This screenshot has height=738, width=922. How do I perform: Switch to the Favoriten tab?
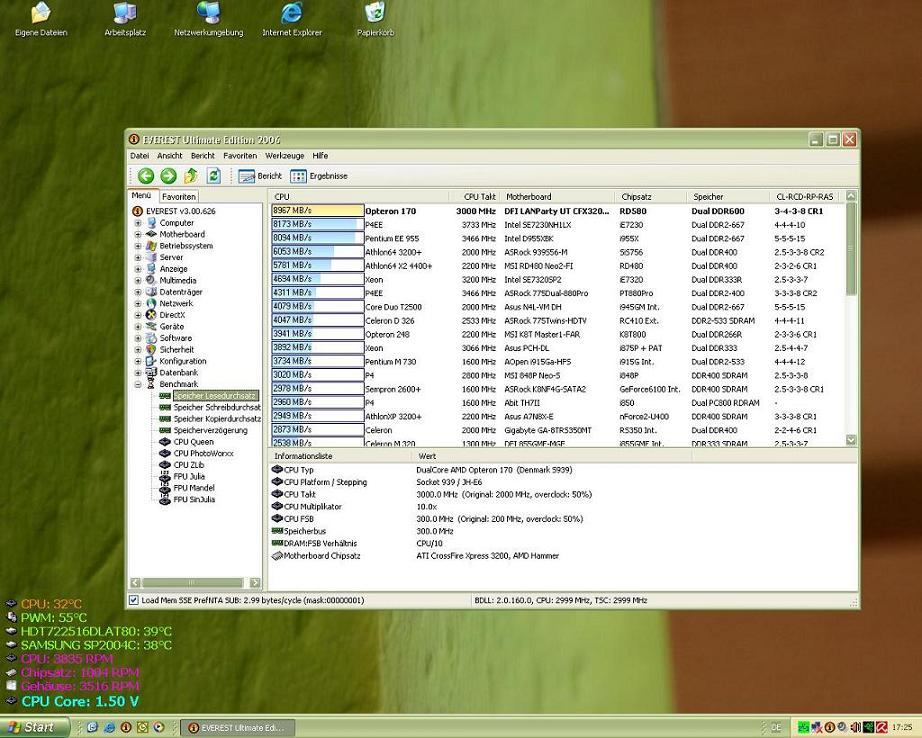[179, 197]
